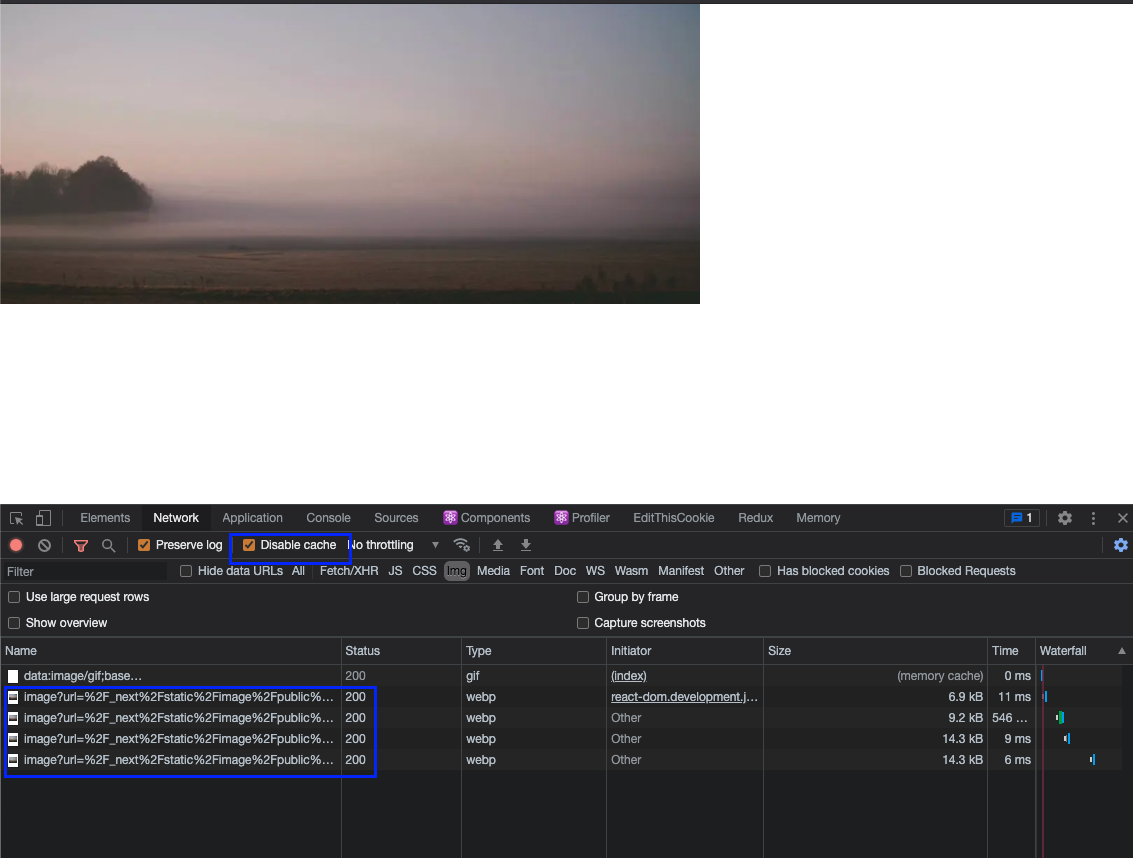Image resolution: width=1133 pixels, height=858 pixels.
Task: Open the No throttling dropdown
Action: (394, 545)
